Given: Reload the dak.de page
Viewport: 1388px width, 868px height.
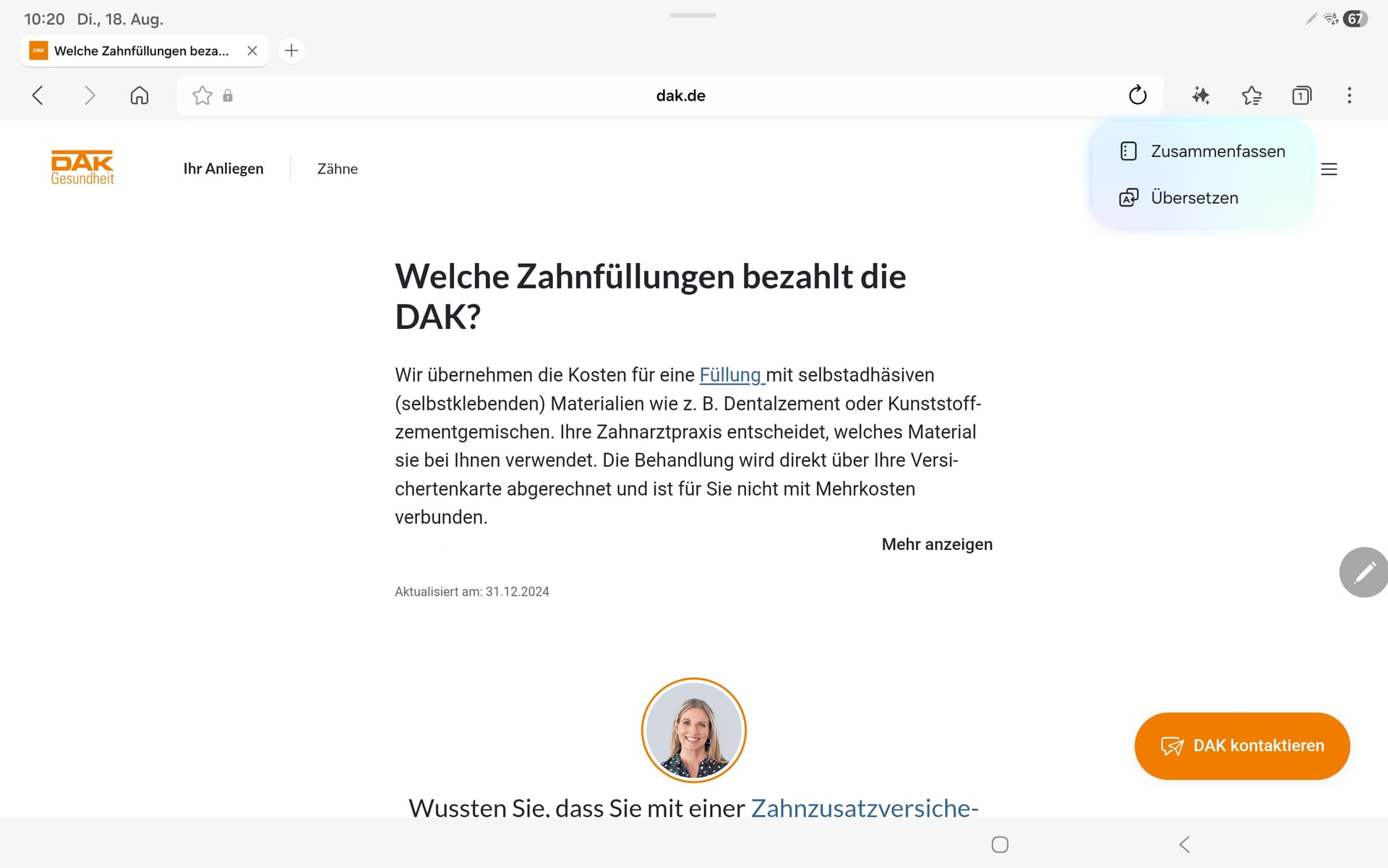Looking at the screenshot, I should point(1137,95).
